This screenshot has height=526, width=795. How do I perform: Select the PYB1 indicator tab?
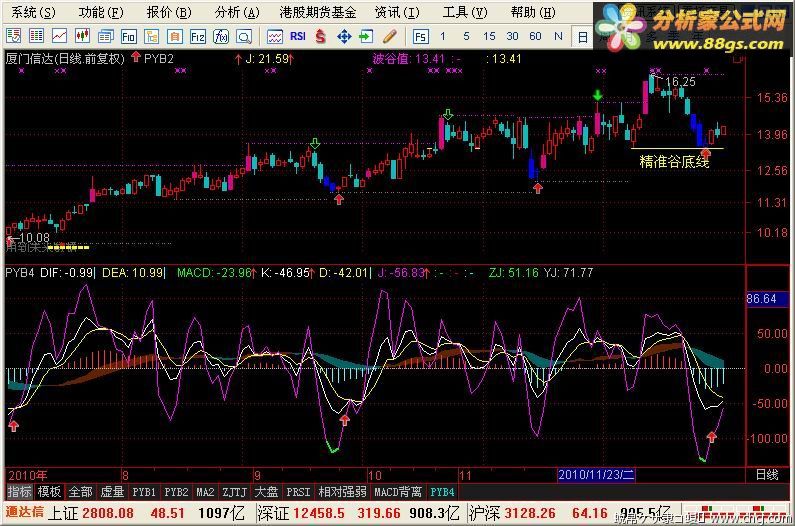[x=144, y=492]
